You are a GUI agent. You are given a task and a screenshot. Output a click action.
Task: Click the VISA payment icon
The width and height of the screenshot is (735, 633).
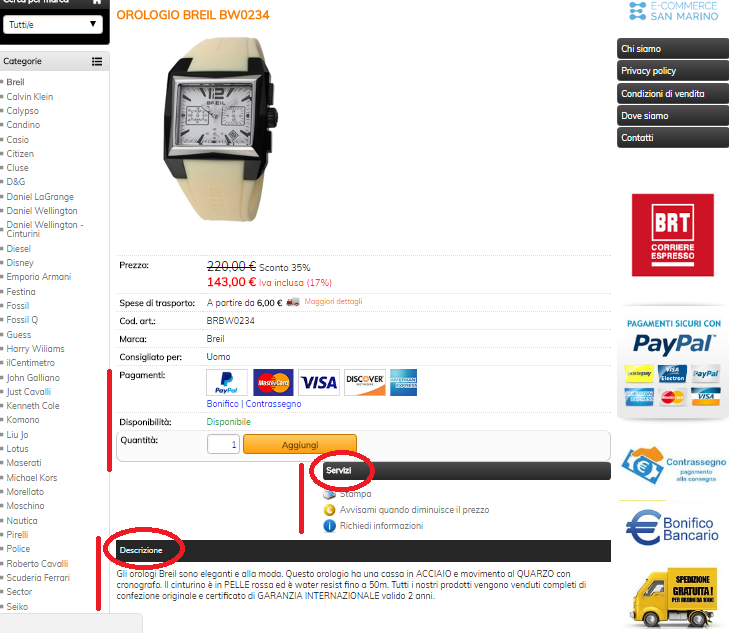[x=319, y=383]
